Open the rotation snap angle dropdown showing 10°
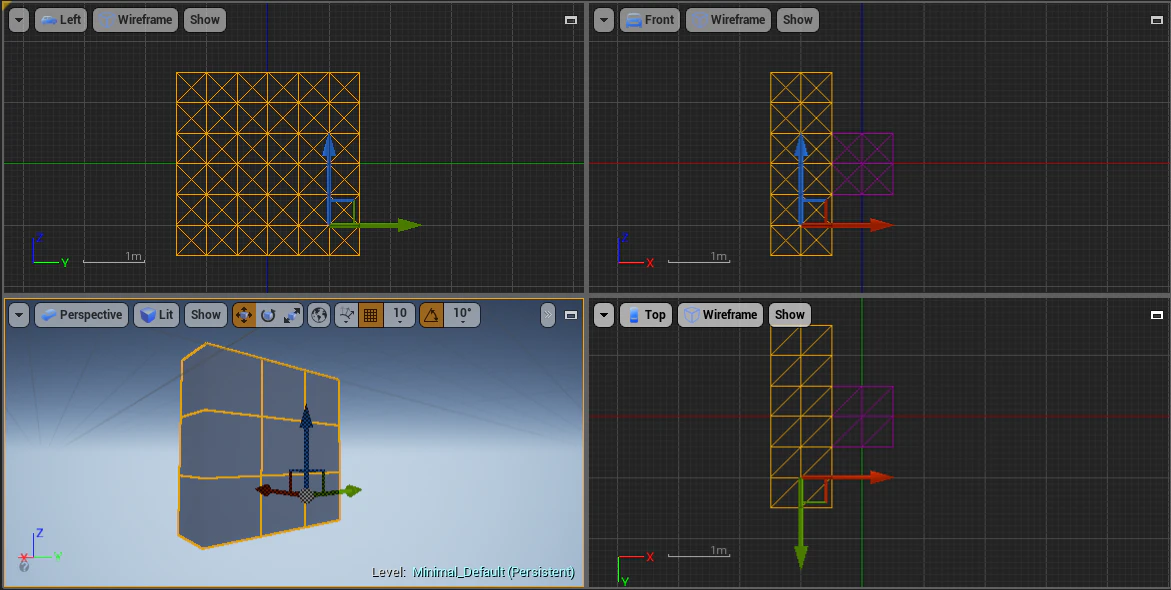 coord(462,314)
